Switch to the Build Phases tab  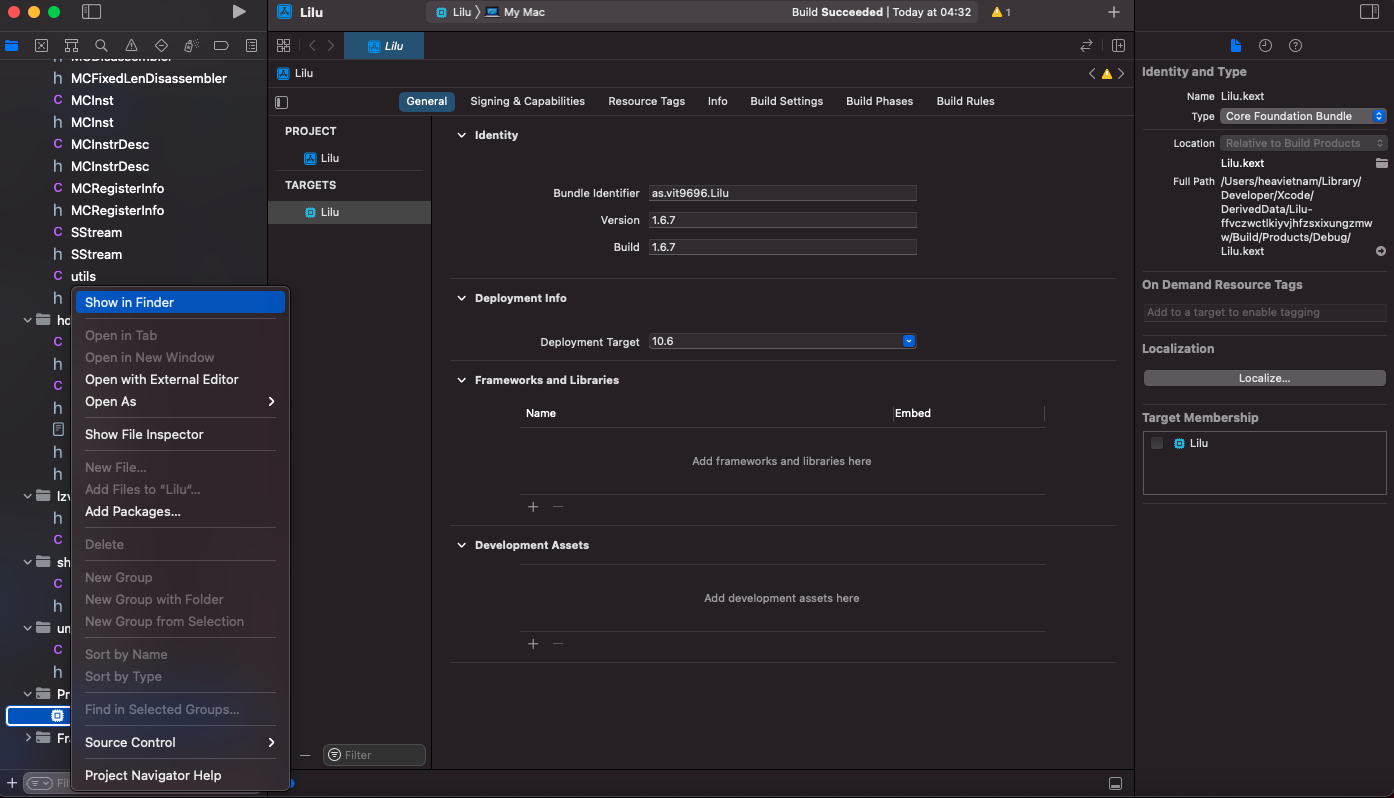point(879,101)
